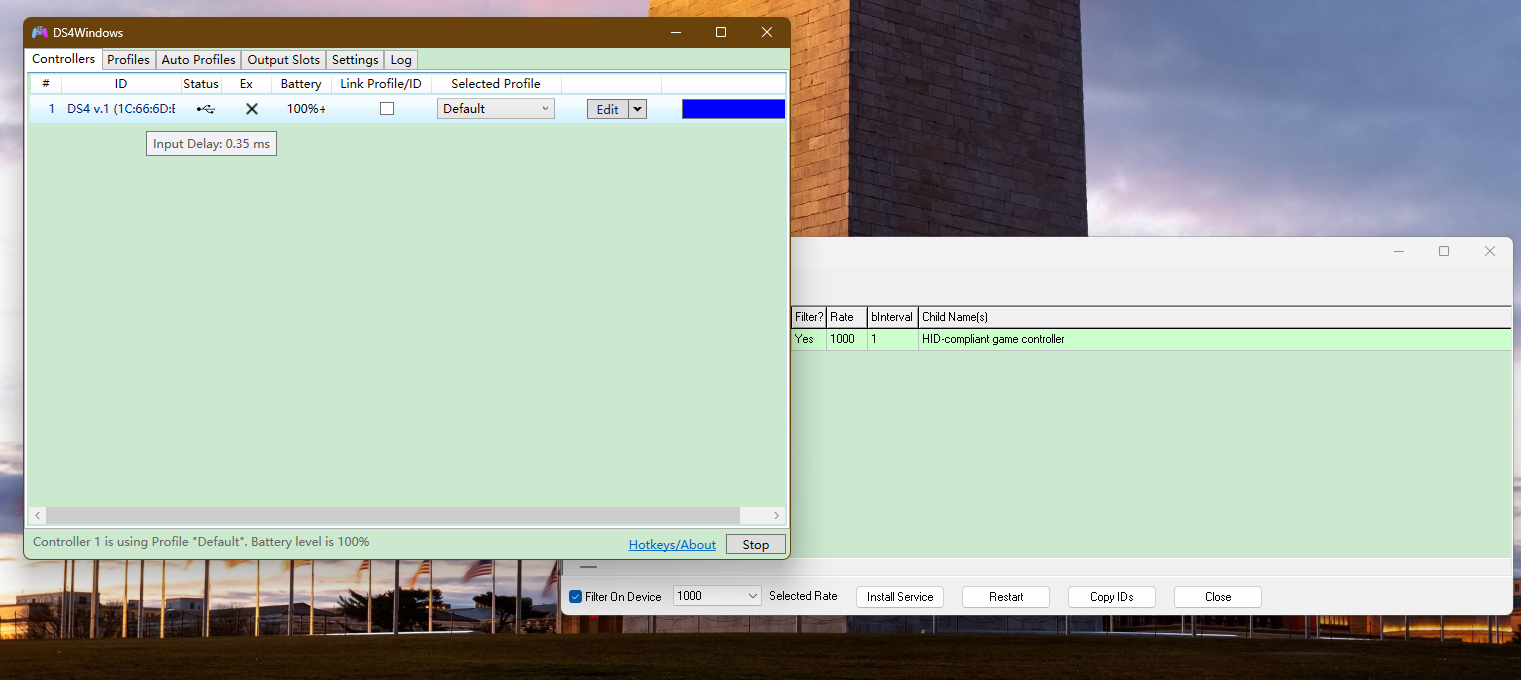Click the USB connection status icon
The height and width of the screenshot is (680, 1521).
205,109
